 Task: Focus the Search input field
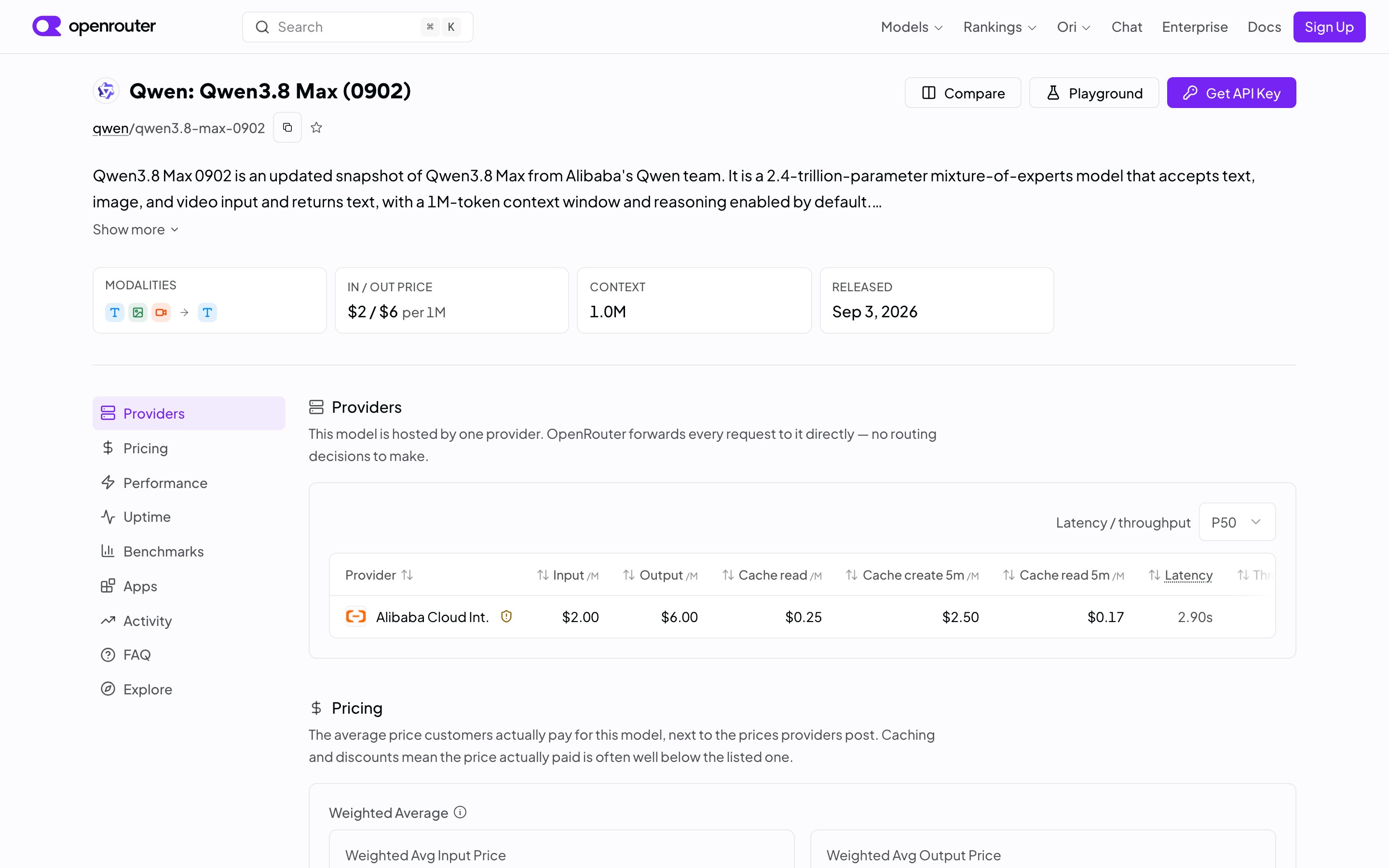pos(357,27)
